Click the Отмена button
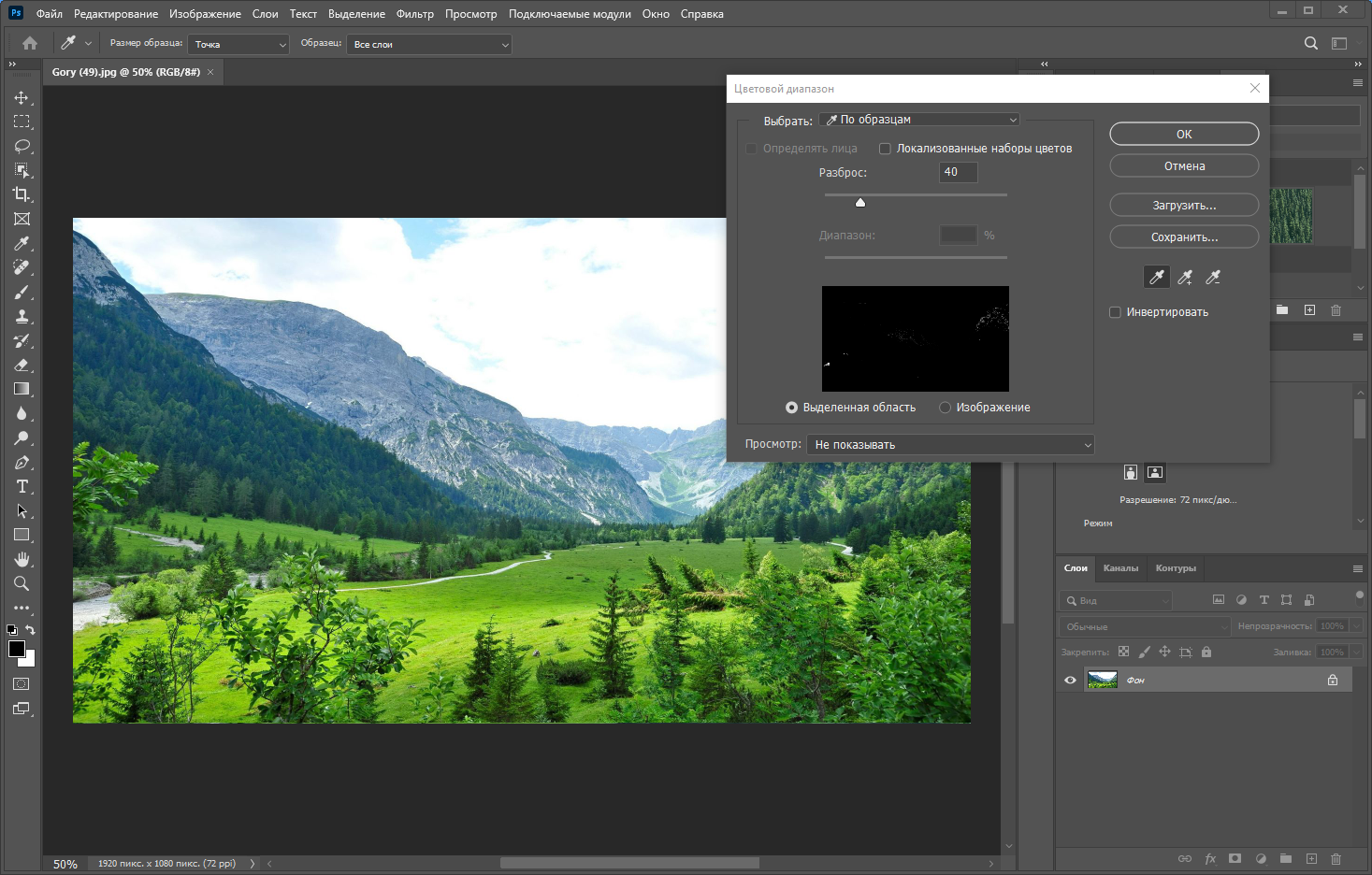 click(x=1184, y=166)
